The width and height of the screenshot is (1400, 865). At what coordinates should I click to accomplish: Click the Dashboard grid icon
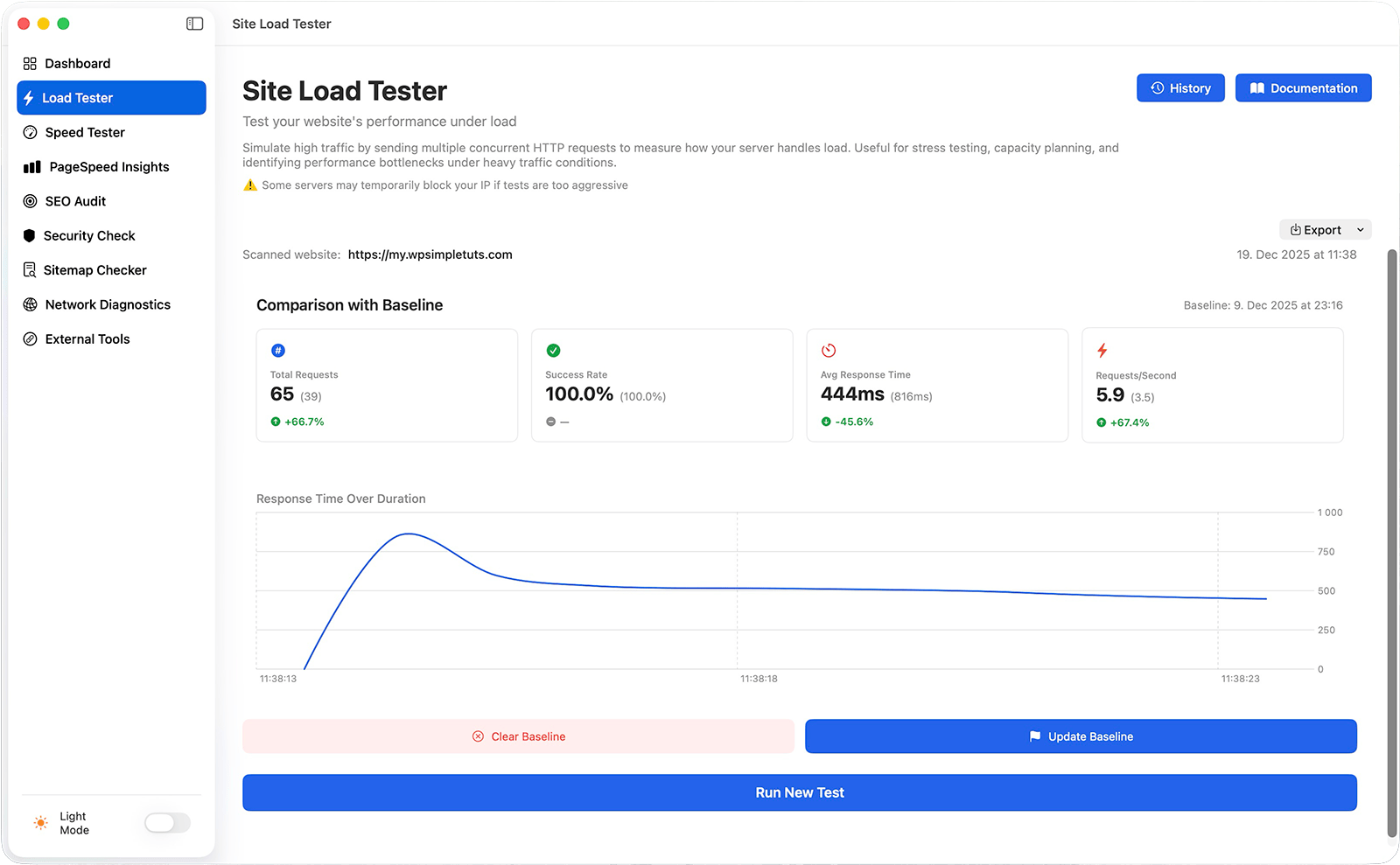coord(31,63)
